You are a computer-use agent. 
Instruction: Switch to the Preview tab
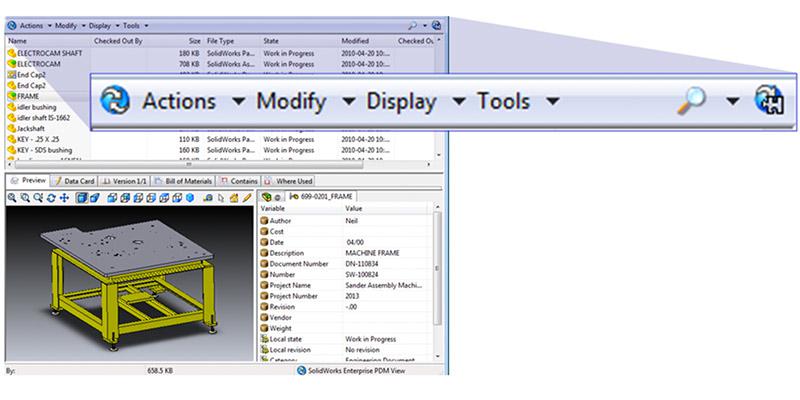coord(29,181)
